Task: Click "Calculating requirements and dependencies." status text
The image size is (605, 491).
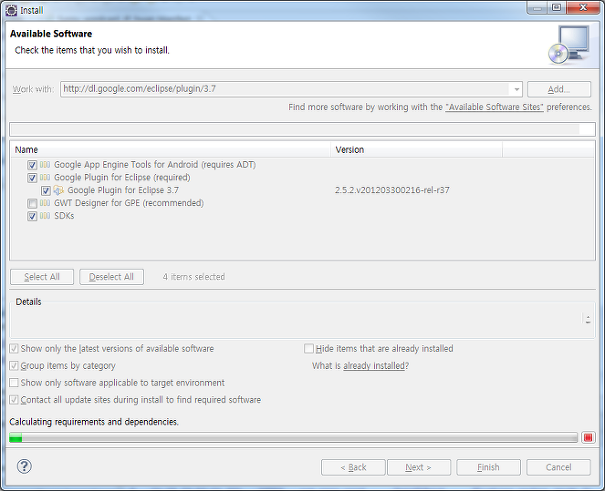Action: [94, 422]
